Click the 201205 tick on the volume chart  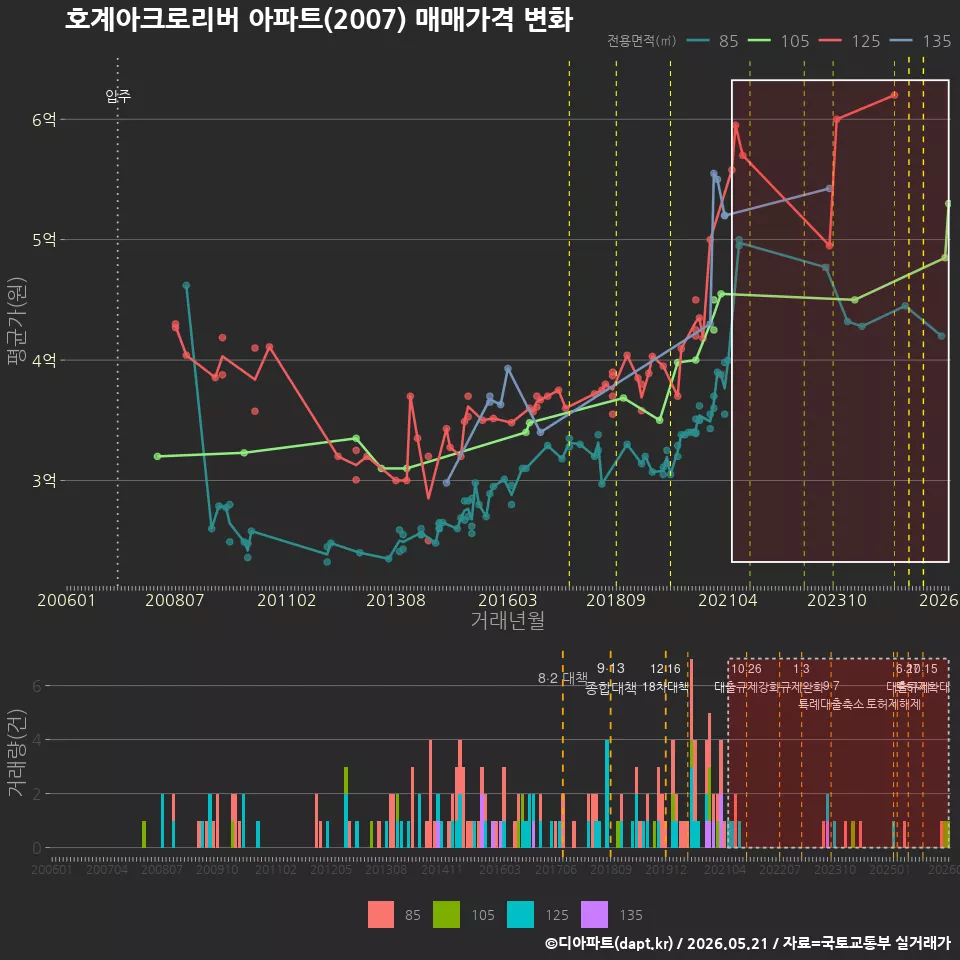(331, 869)
